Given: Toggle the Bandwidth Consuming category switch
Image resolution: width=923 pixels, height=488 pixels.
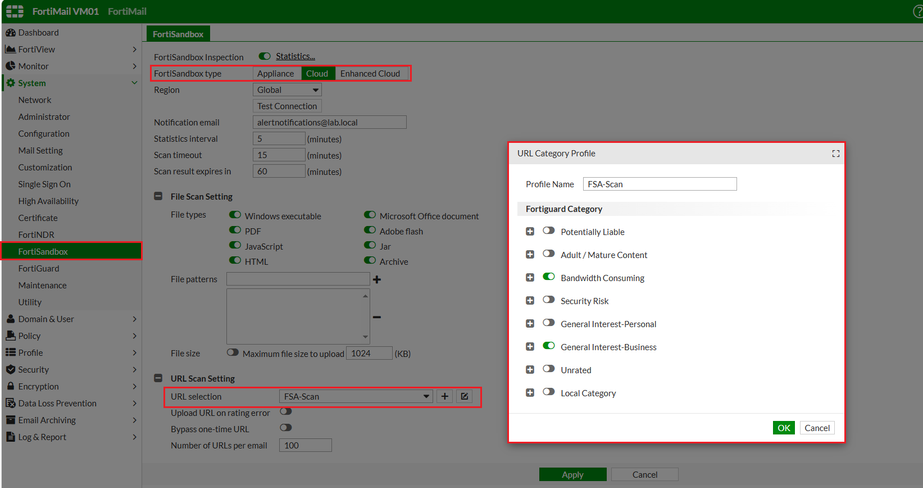Looking at the screenshot, I should tap(549, 277).
